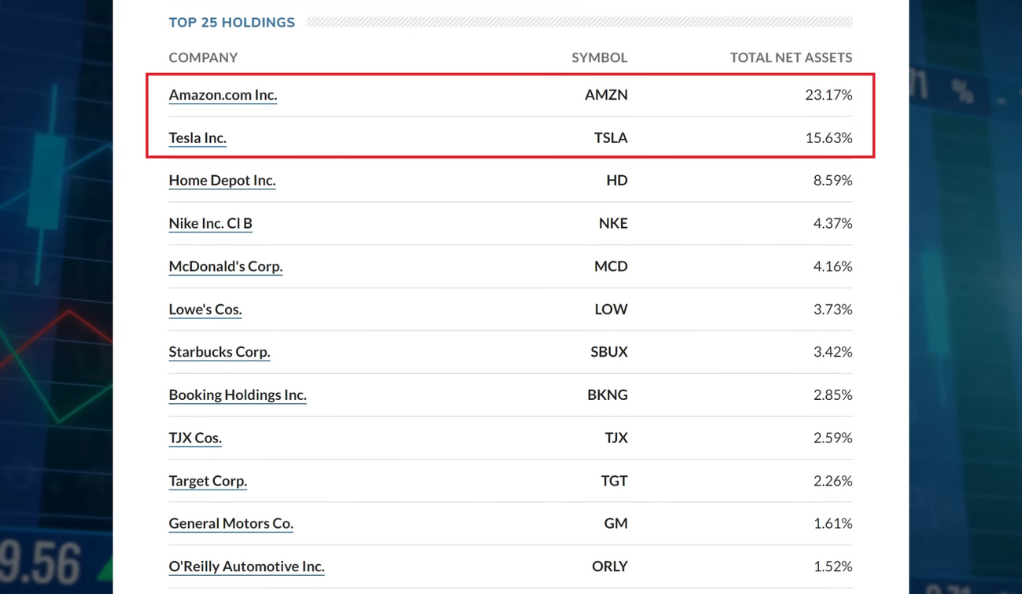
Task: Click the 23.17% net assets value
Action: tap(828, 95)
